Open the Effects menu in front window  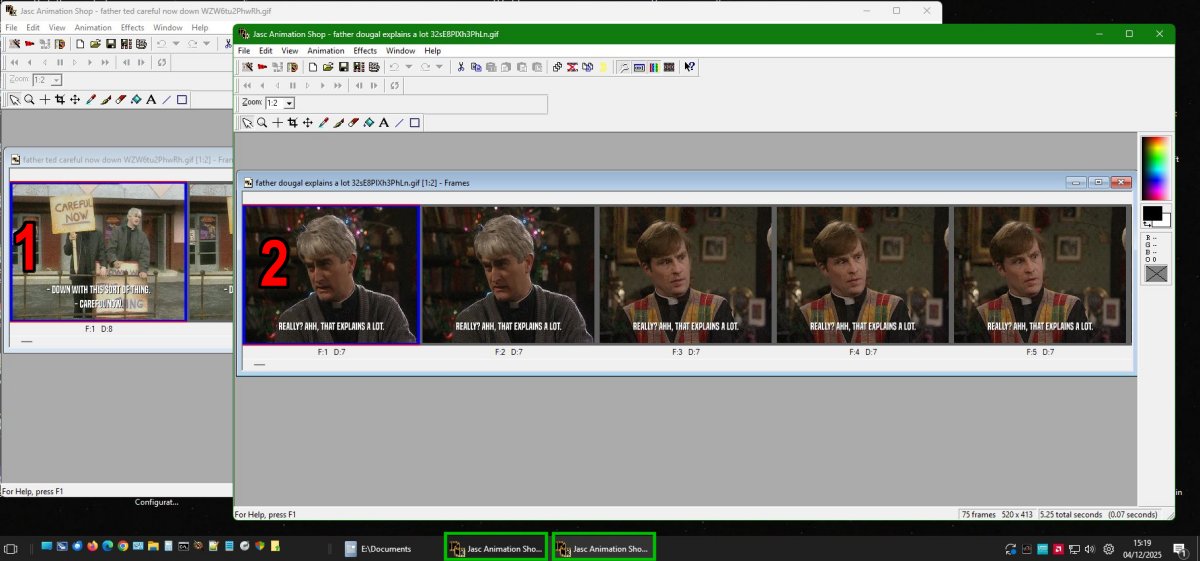coord(365,50)
